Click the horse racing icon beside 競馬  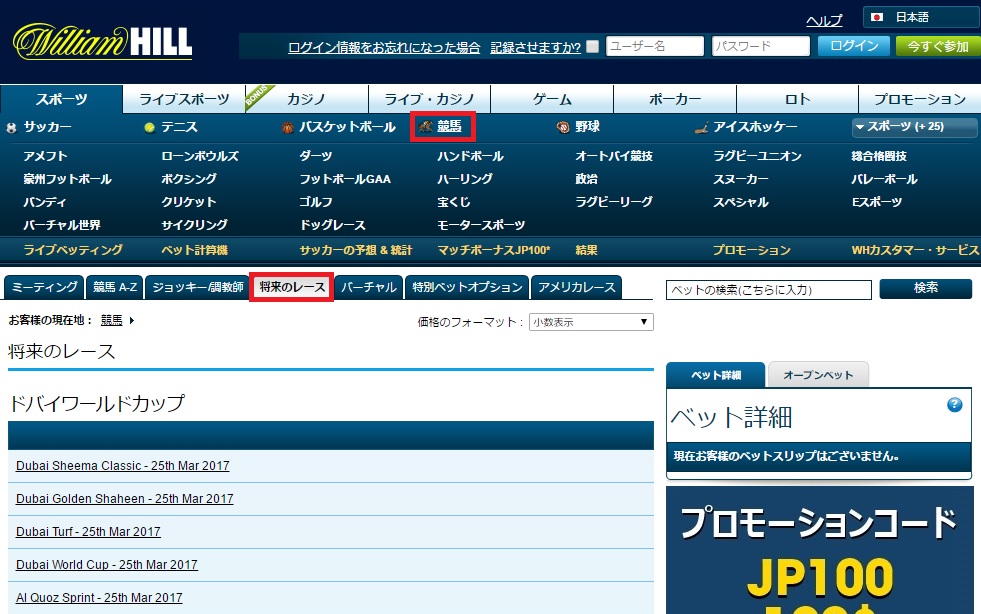[426, 126]
